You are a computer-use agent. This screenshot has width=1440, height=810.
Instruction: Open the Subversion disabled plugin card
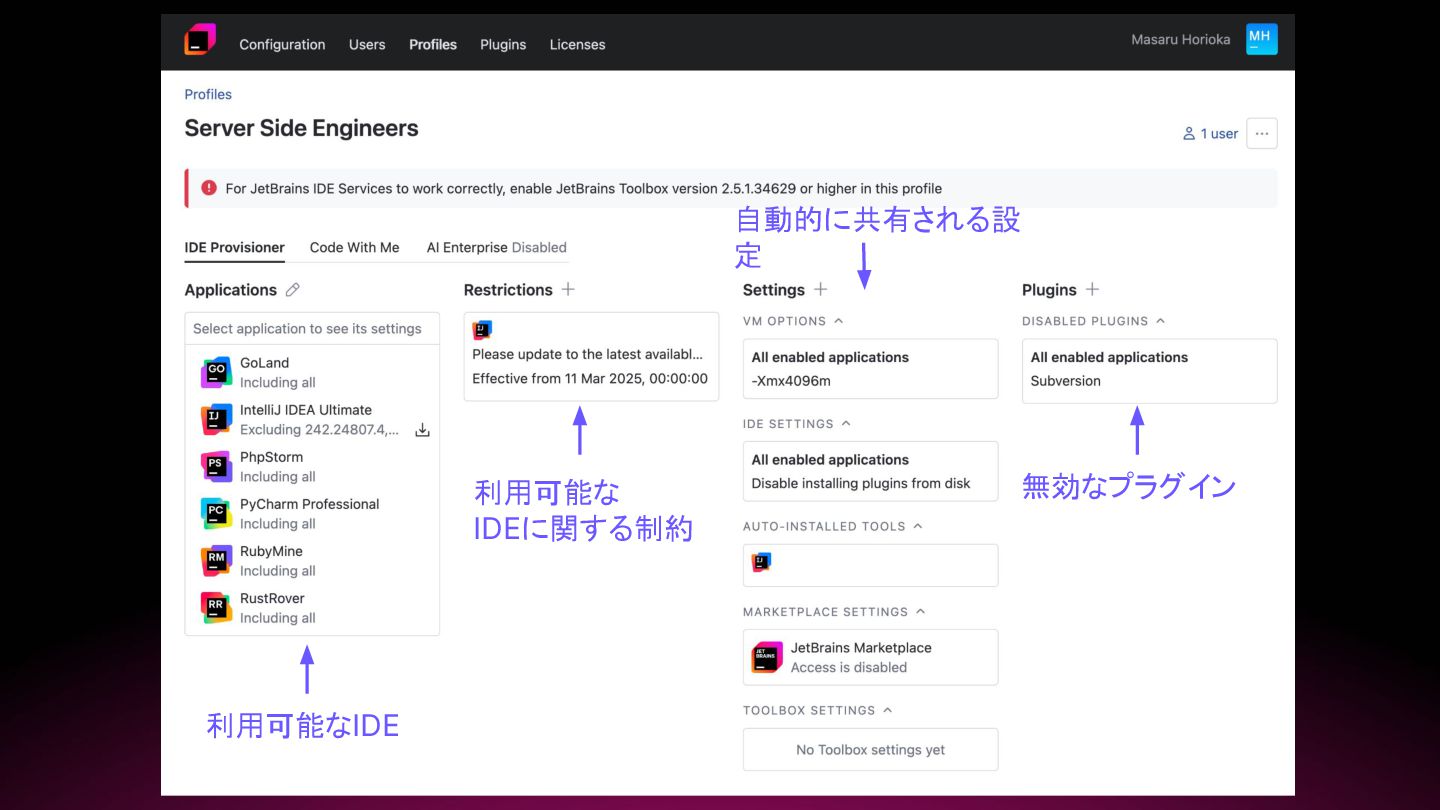coord(1149,371)
